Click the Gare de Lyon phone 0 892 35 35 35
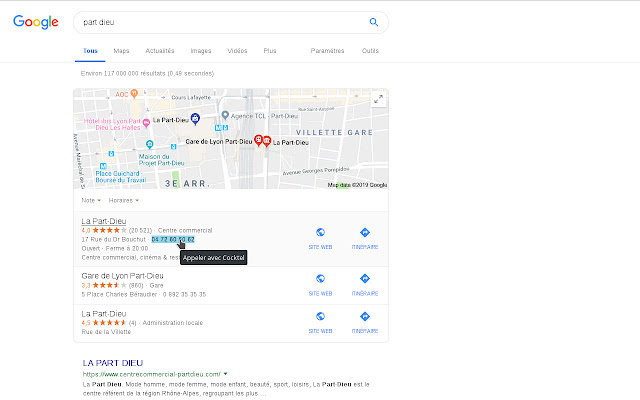 click(184, 294)
